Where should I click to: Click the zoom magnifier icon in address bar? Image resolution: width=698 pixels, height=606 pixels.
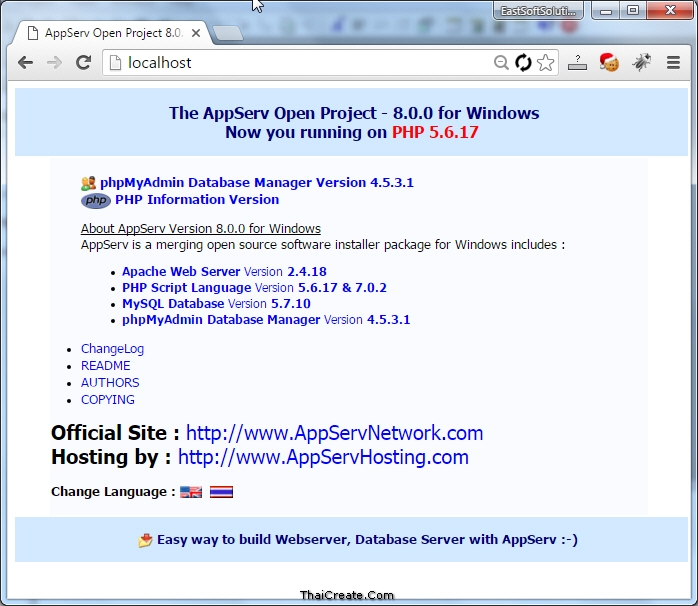(x=501, y=63)
